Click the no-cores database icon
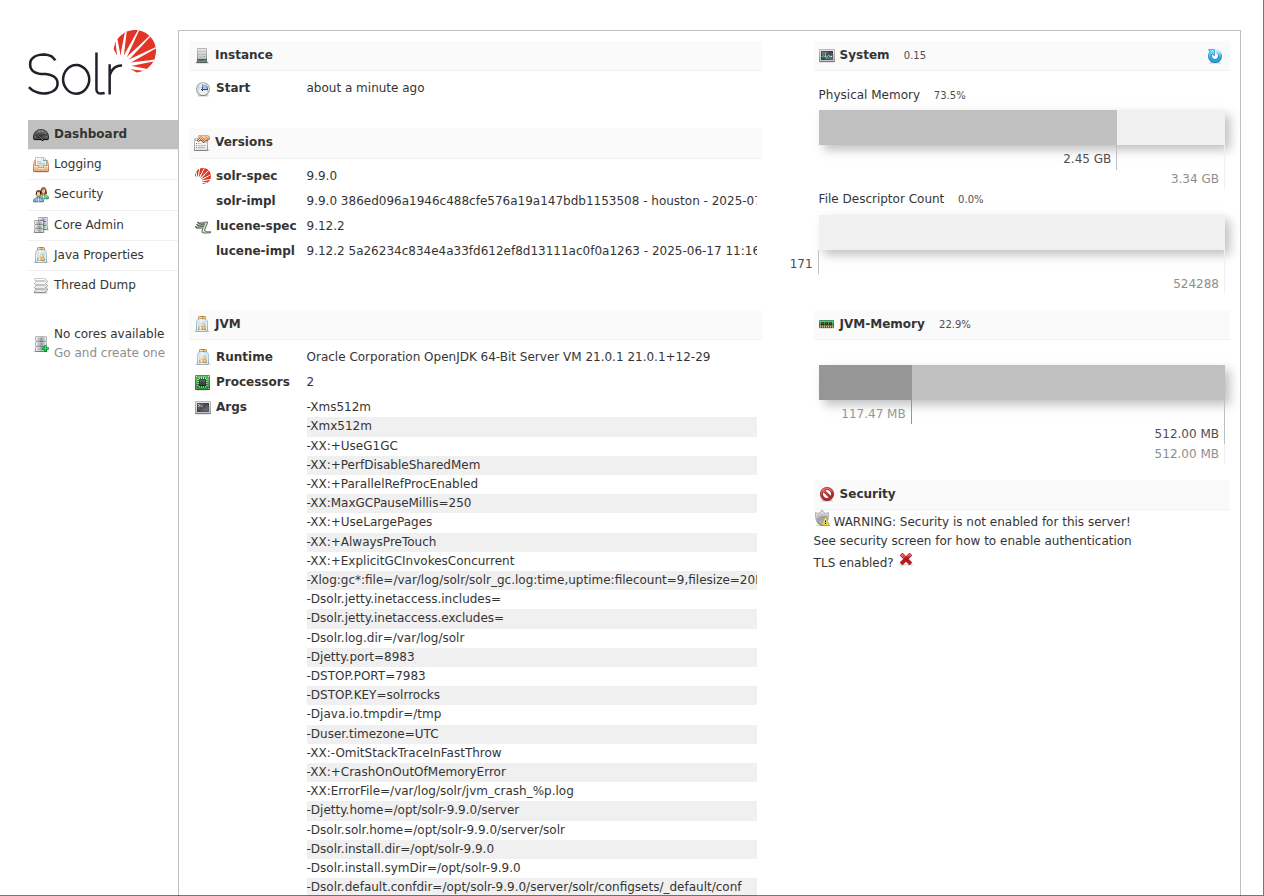Image resolution: width=1264 pixels, height=896 pixels. coord(41,344)
